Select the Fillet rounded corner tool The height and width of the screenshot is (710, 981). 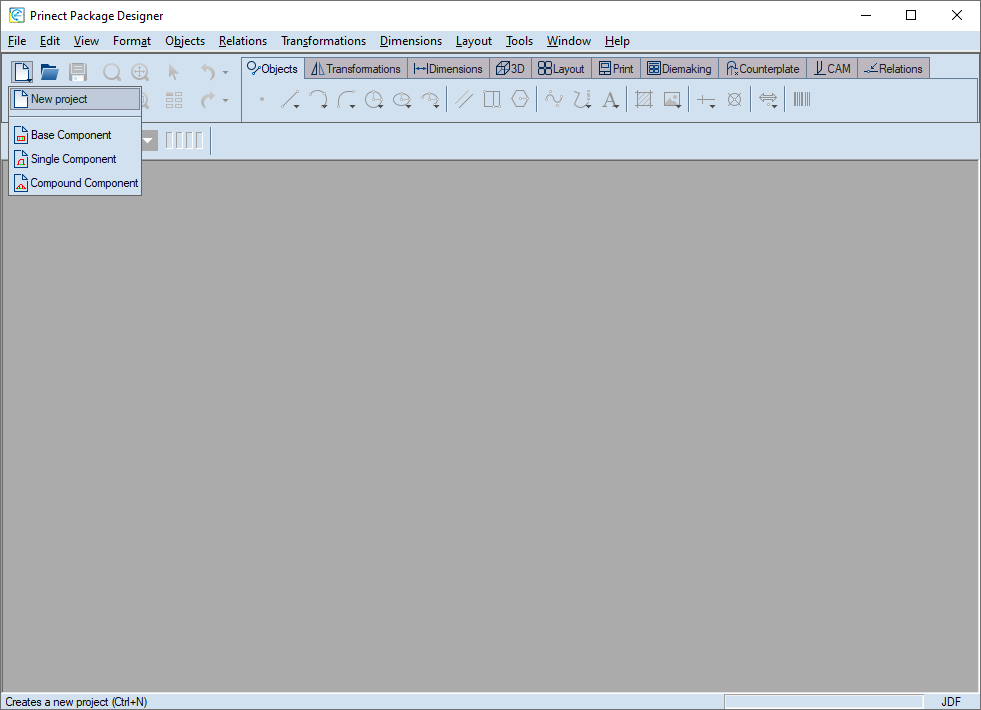(346, 99)
